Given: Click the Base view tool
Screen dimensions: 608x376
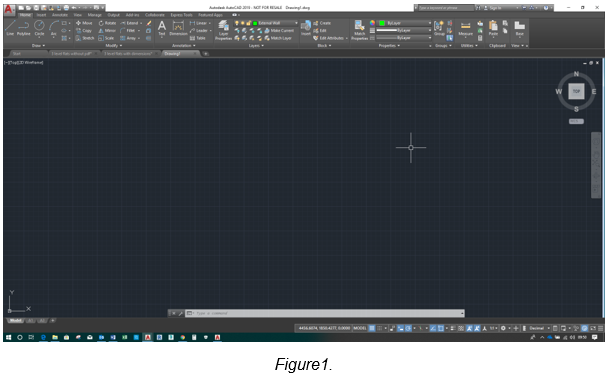Looking at the screenshot, I should pos(520,28).
